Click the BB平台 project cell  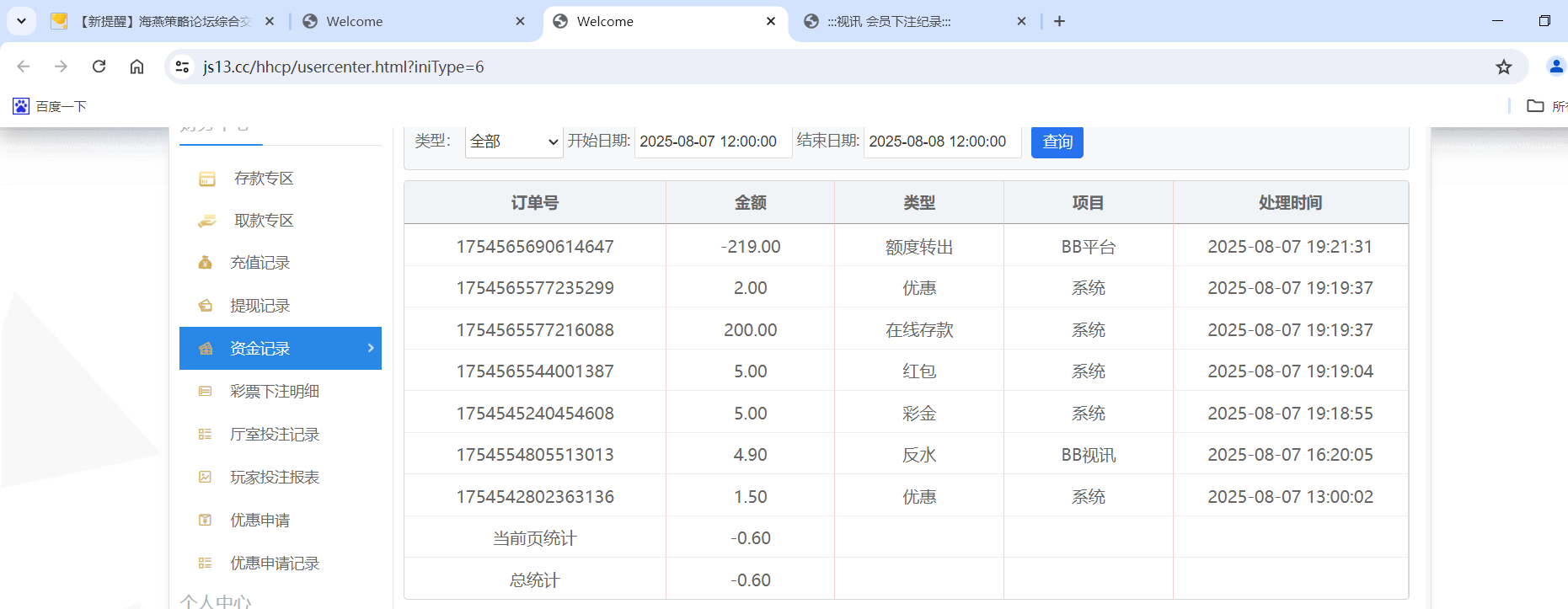click(1089, 247)
